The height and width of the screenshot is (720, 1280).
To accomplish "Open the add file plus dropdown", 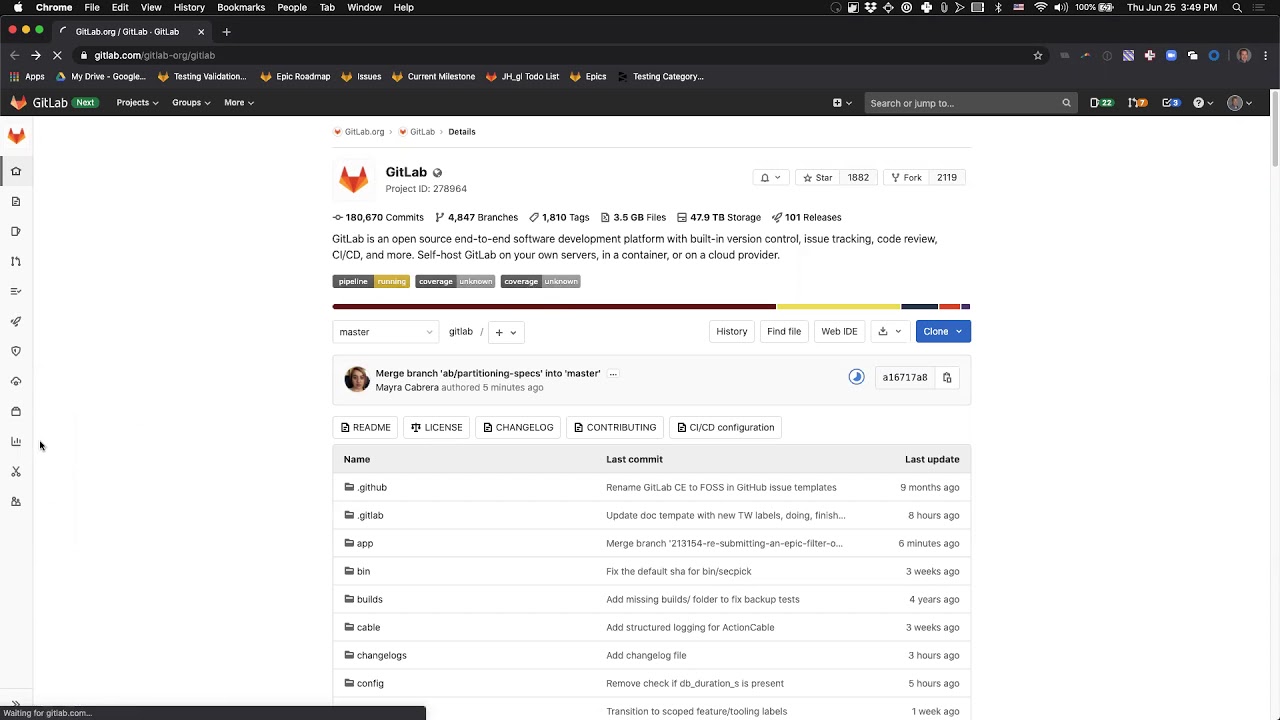I will pyautogui.click(x=505, y=332).
